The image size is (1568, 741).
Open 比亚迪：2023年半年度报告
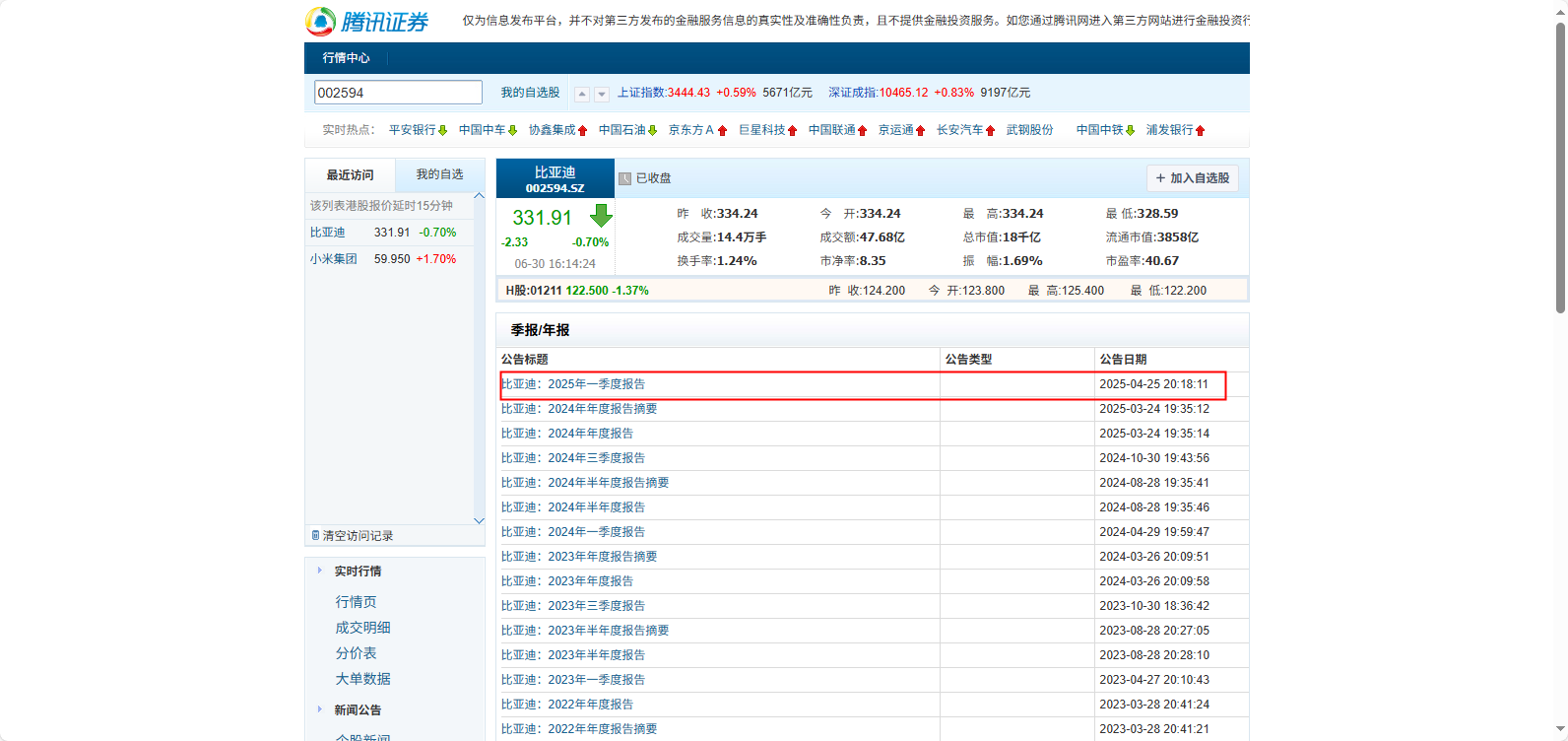(573, 655)
